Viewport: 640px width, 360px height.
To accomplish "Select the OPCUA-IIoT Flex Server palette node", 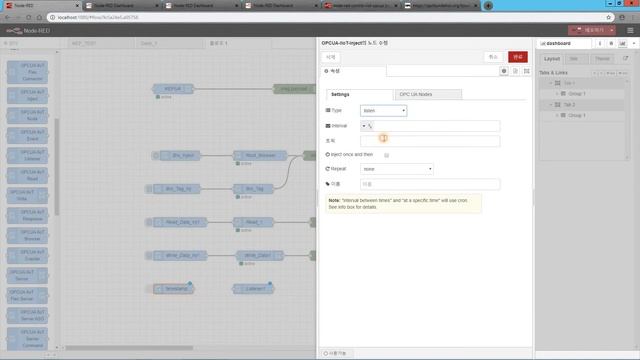I will (27, 296).
